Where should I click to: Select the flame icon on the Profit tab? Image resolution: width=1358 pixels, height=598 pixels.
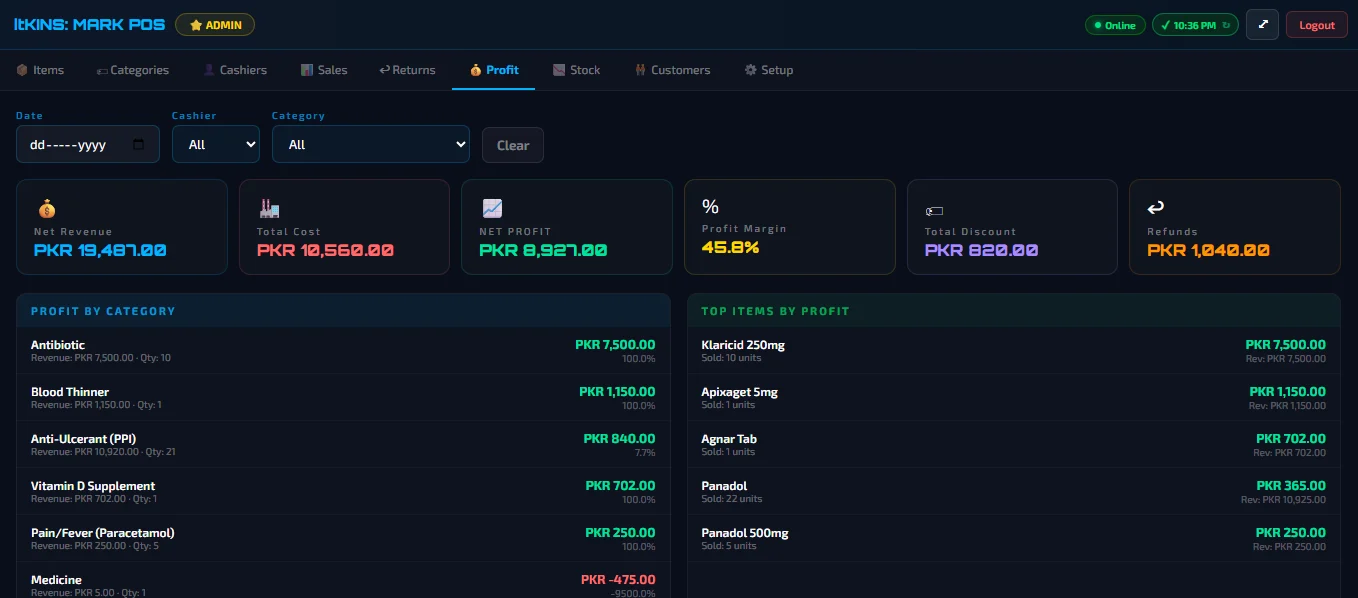pos(474,69)
